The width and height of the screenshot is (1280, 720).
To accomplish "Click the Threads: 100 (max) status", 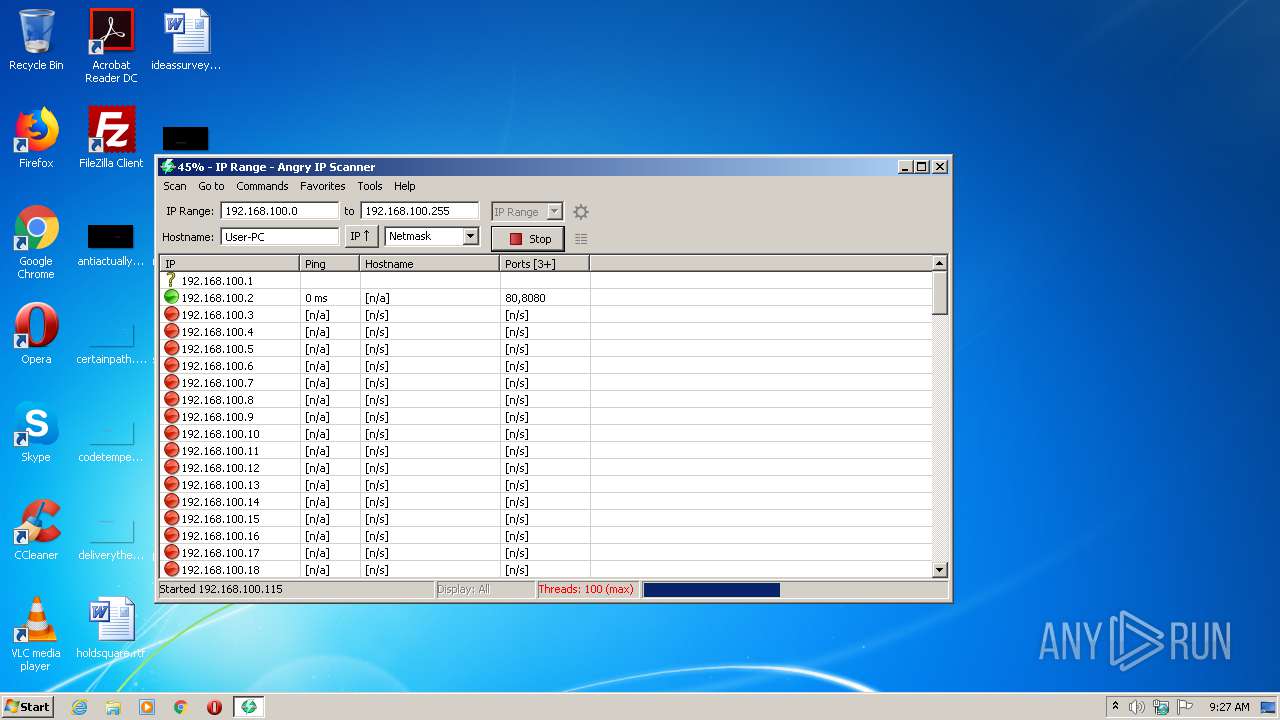I will click(586, 590).
